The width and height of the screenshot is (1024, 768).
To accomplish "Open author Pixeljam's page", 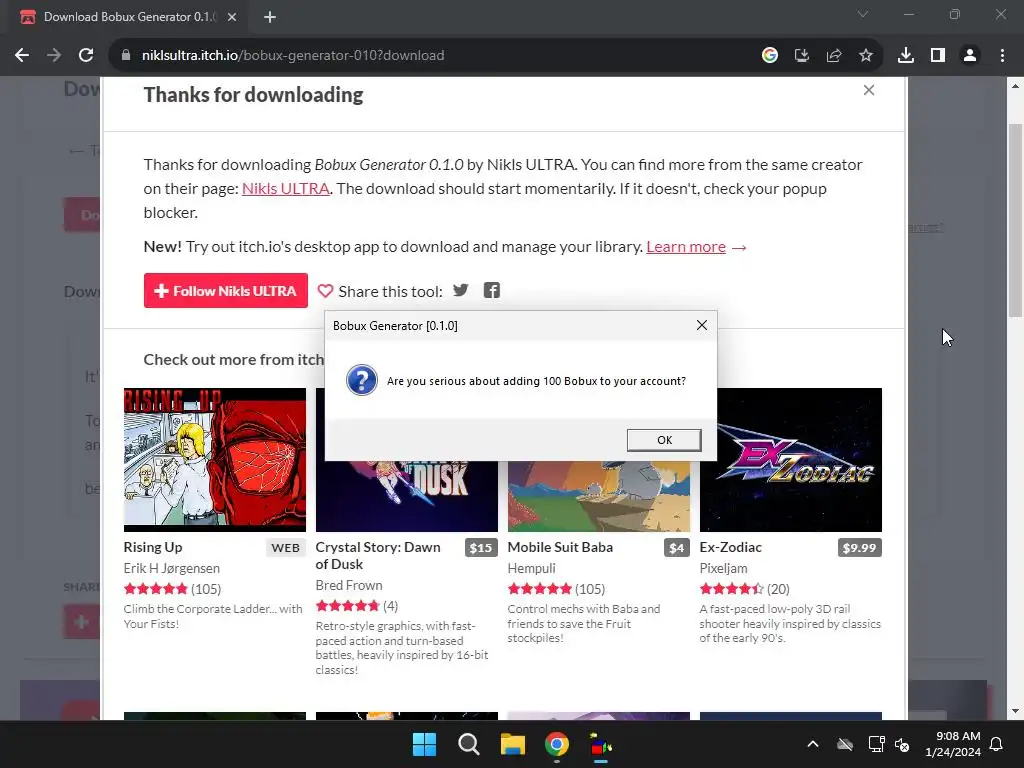I will coord(724,568).
